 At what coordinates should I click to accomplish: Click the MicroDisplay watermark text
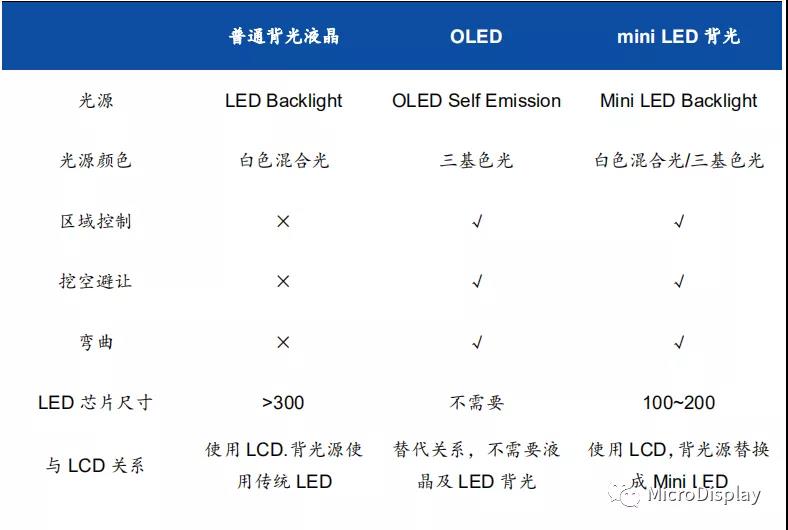point(704,494)
